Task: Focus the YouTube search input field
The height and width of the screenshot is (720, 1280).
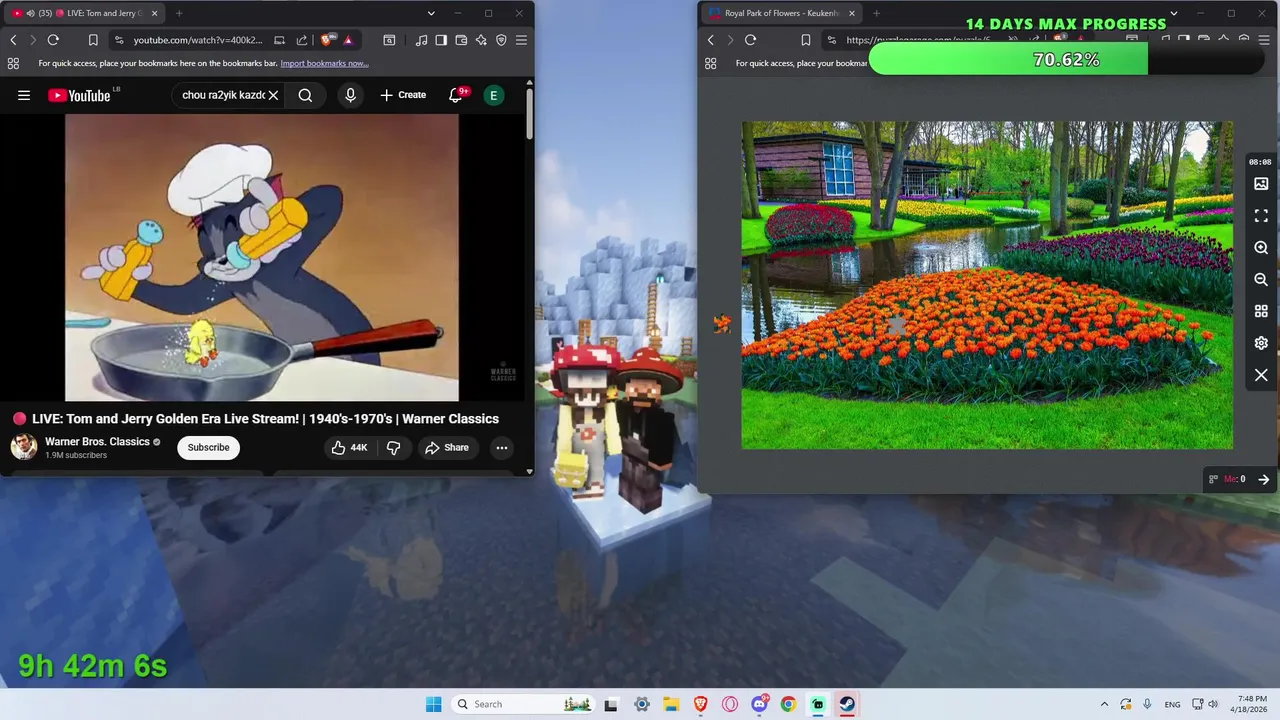Action: pos(223,95)
